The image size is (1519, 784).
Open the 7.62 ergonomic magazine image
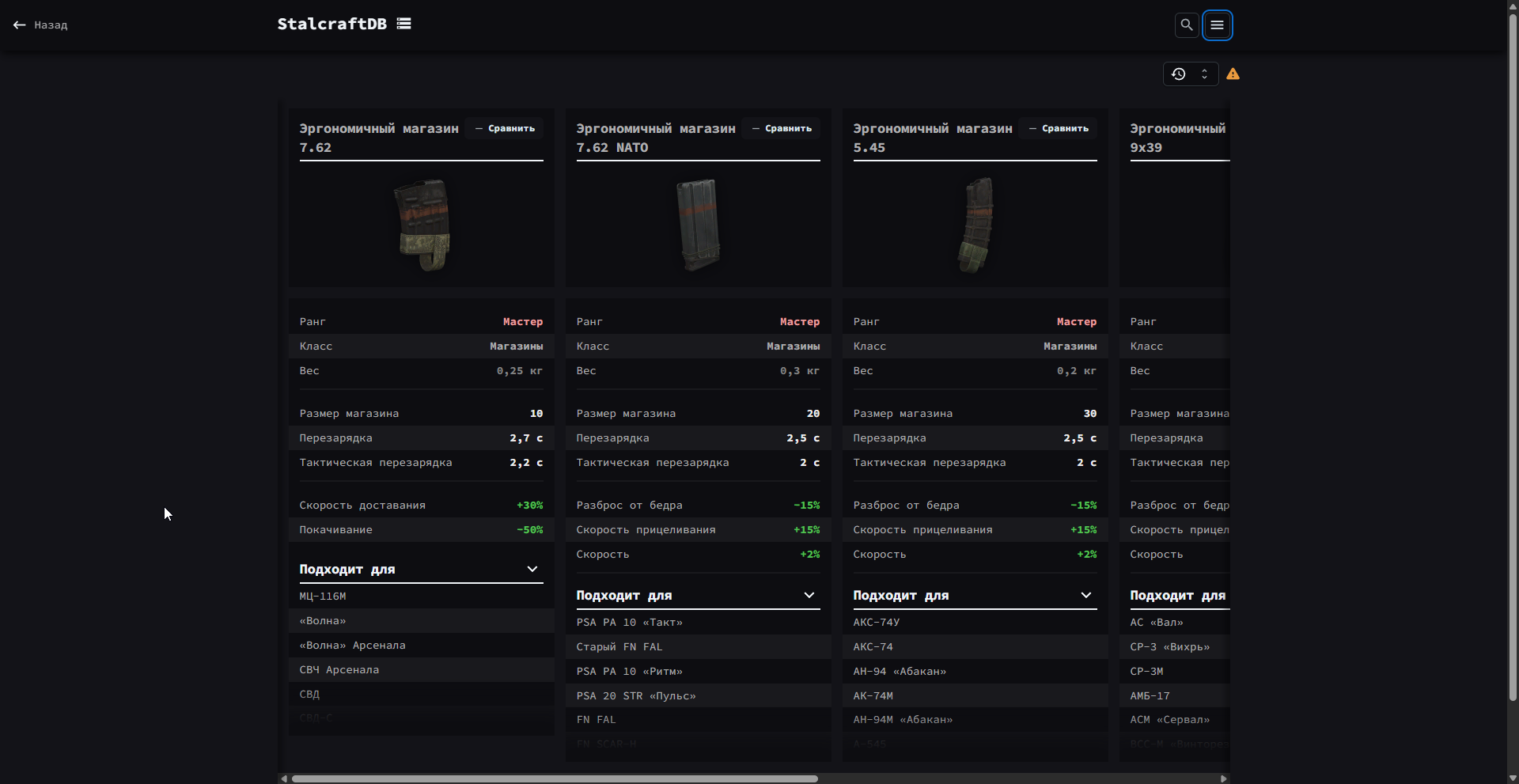click(x=422, y=225)
